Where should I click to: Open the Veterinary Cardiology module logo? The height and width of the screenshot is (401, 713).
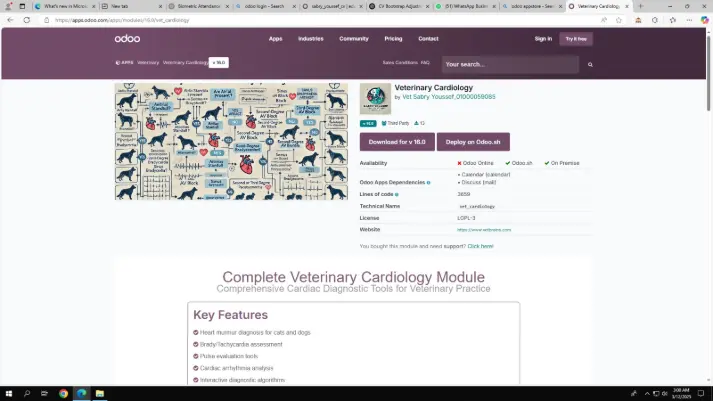[x=375, y=98]
